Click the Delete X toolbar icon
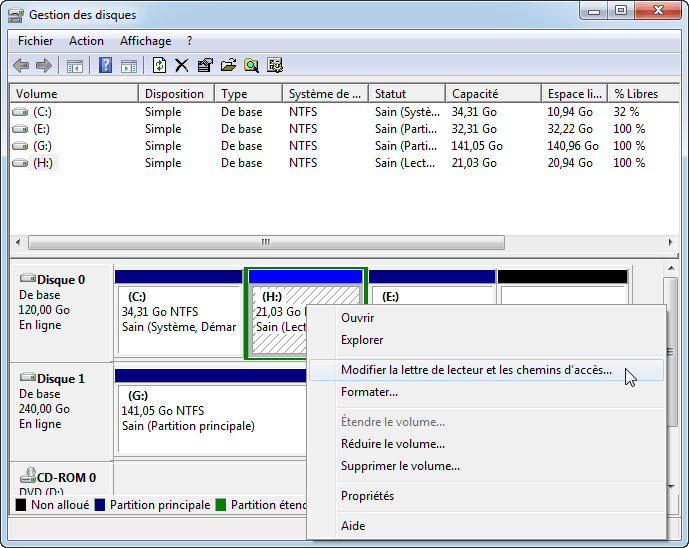Image resolution: width=689 pixels, height=548 pixels. click(181, 65)
